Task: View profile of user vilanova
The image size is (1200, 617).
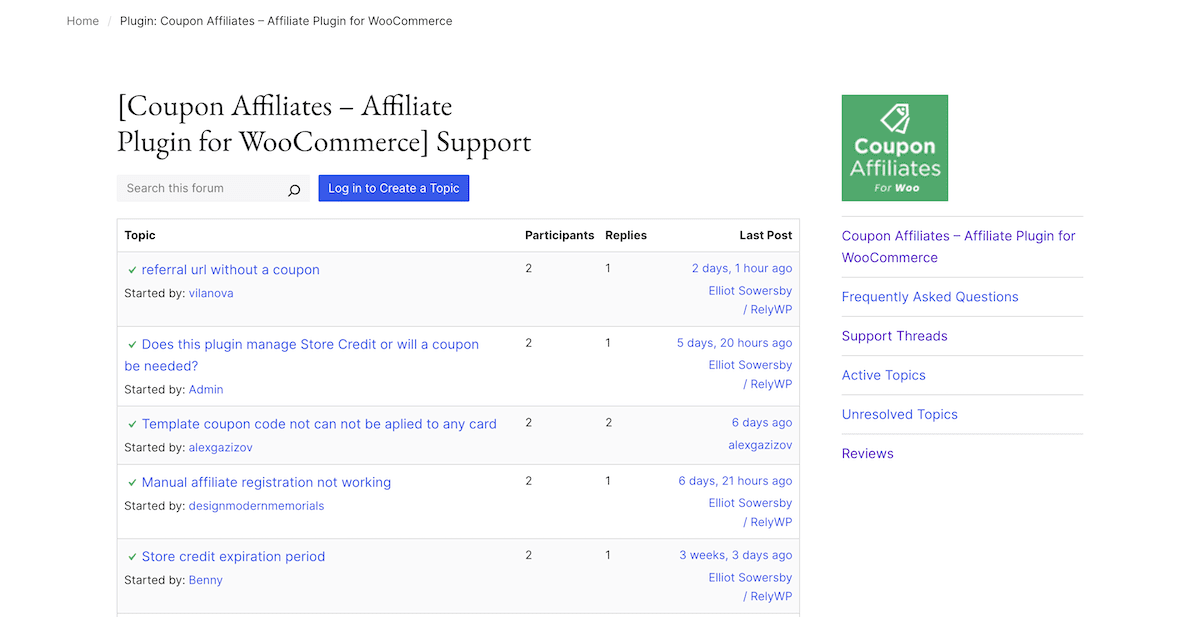Action: 211,293
